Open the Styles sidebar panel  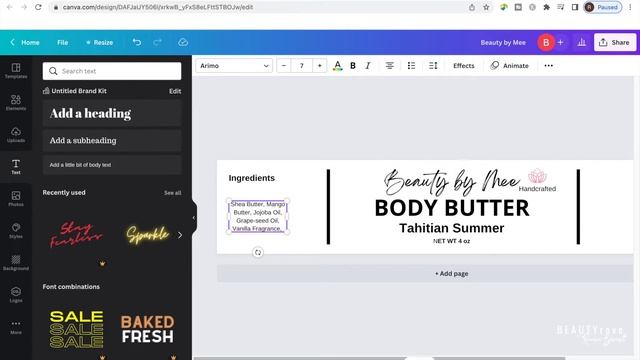16,231
